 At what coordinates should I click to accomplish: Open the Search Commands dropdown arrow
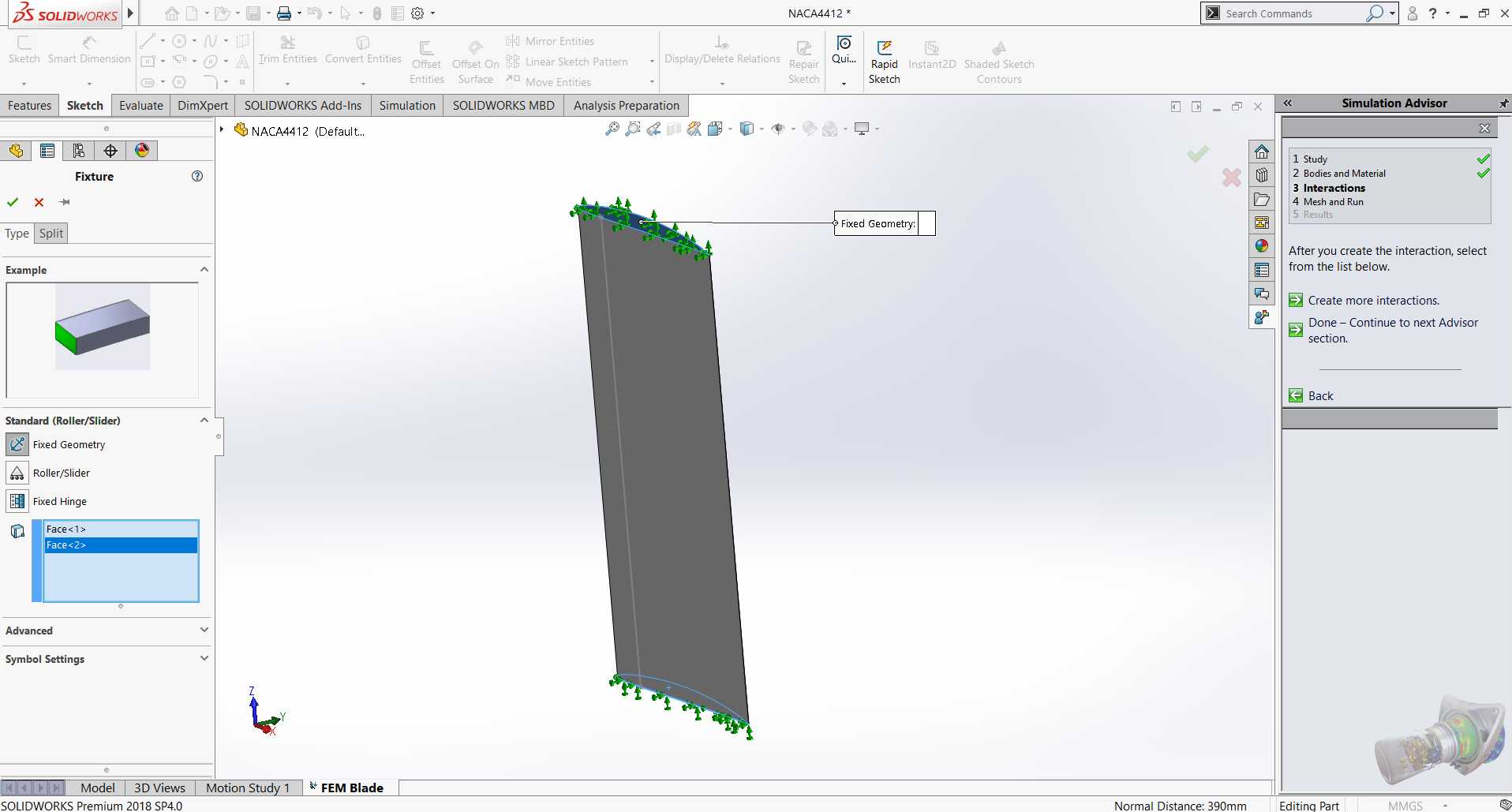point(1392,13)
